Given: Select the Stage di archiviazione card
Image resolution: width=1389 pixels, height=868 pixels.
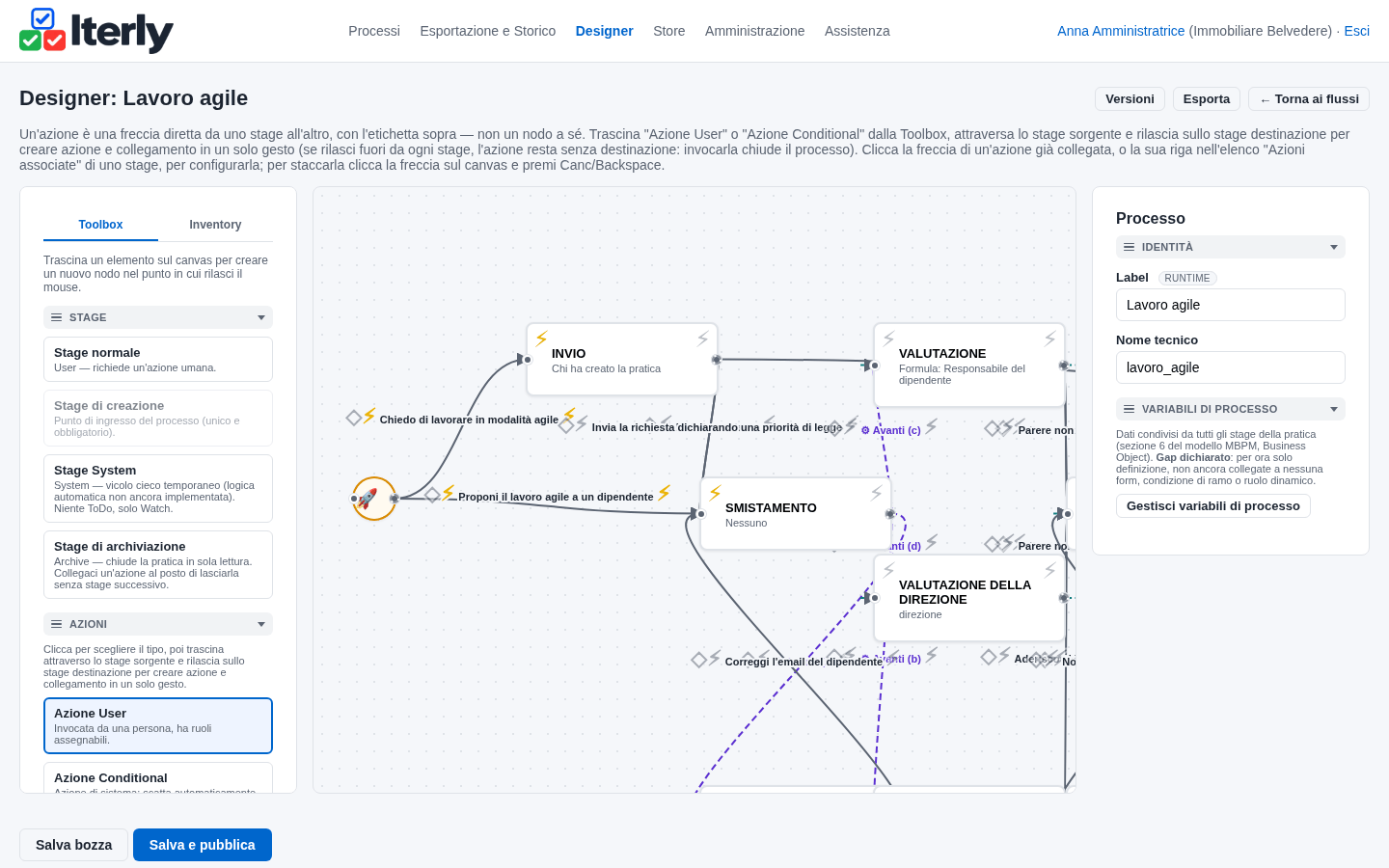Looking at the screenshot, I should (x=158, y=565).
